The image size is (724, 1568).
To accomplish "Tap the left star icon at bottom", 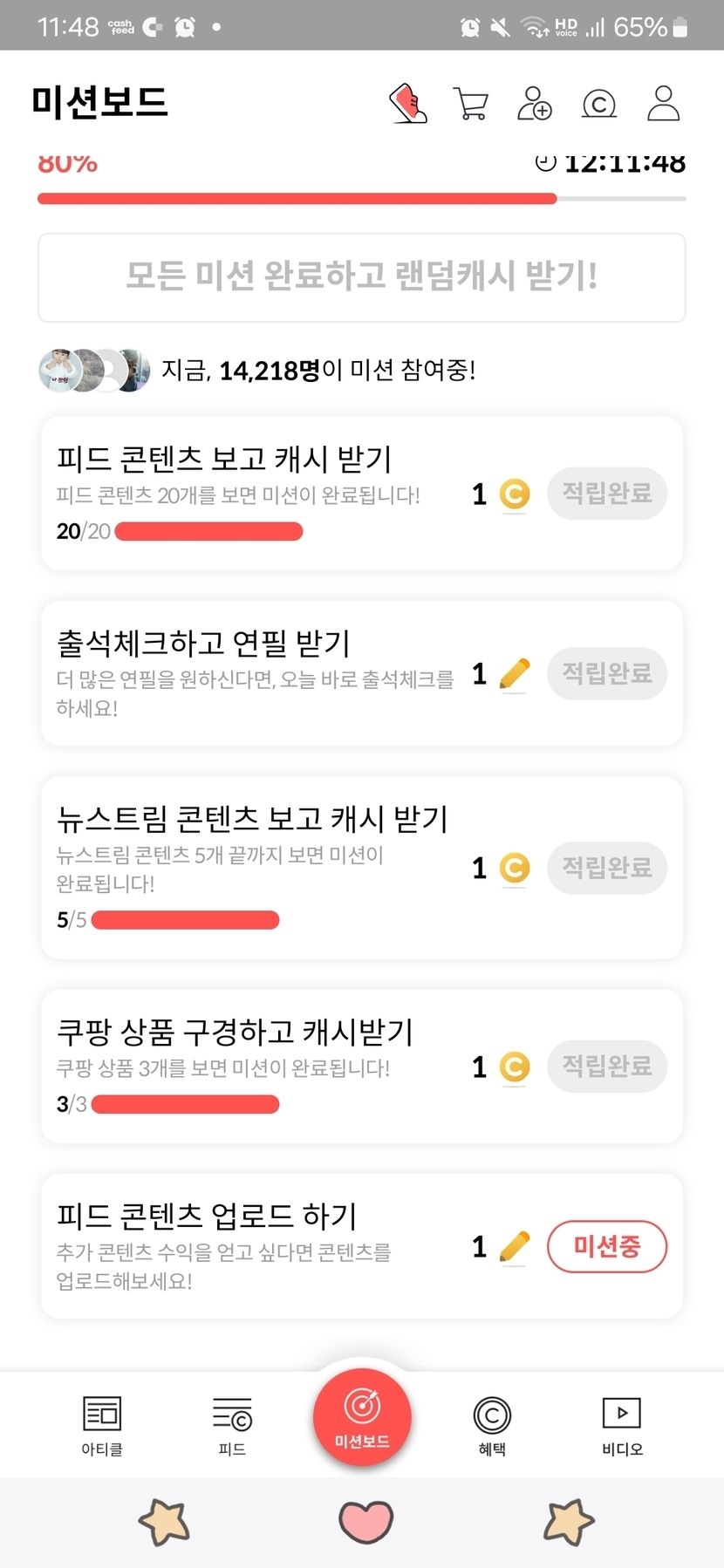I will click(x=164, y=1522).
